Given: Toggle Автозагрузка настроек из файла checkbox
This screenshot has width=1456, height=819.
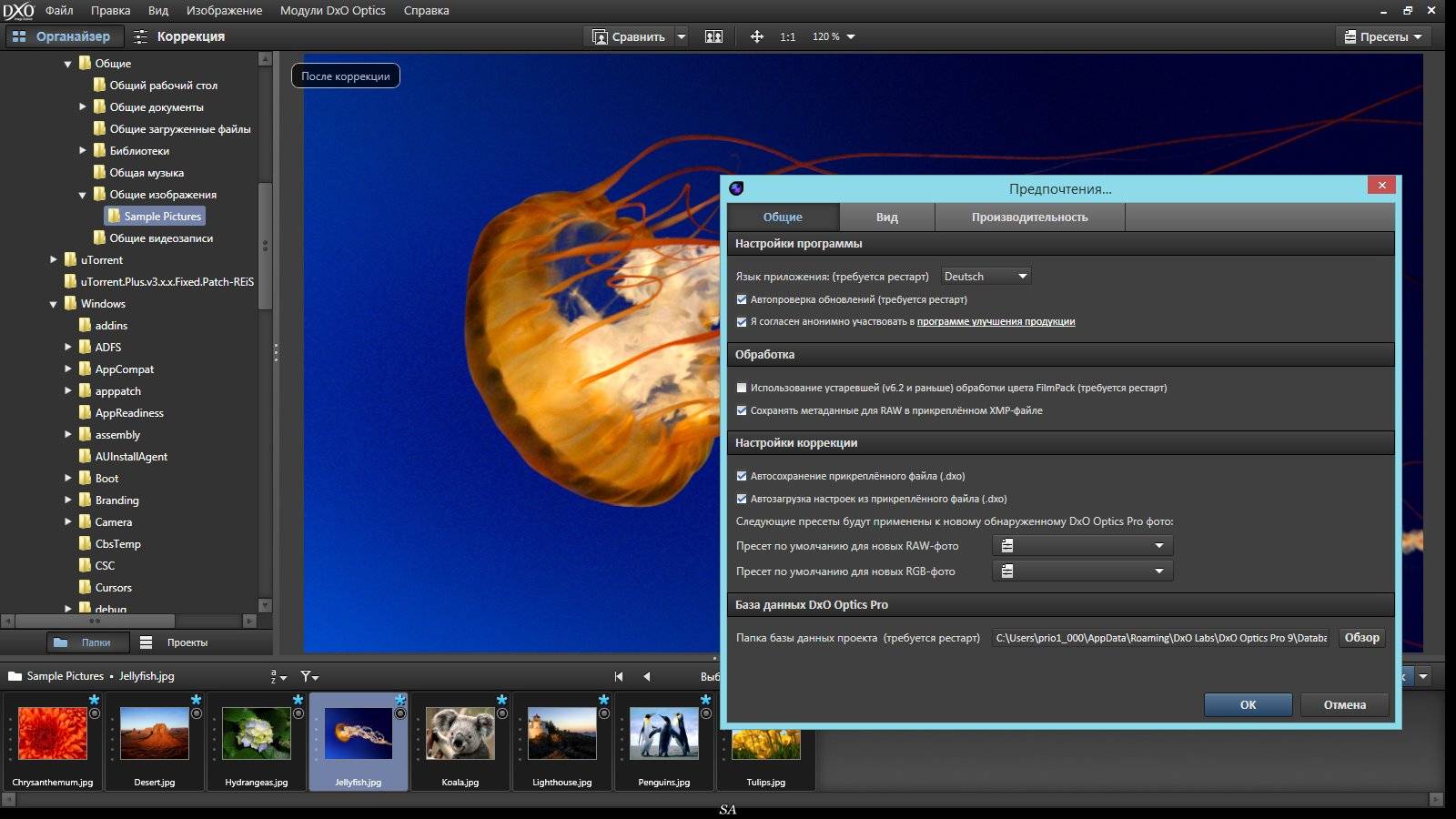Looking at the screenshot, I should 742,499.
